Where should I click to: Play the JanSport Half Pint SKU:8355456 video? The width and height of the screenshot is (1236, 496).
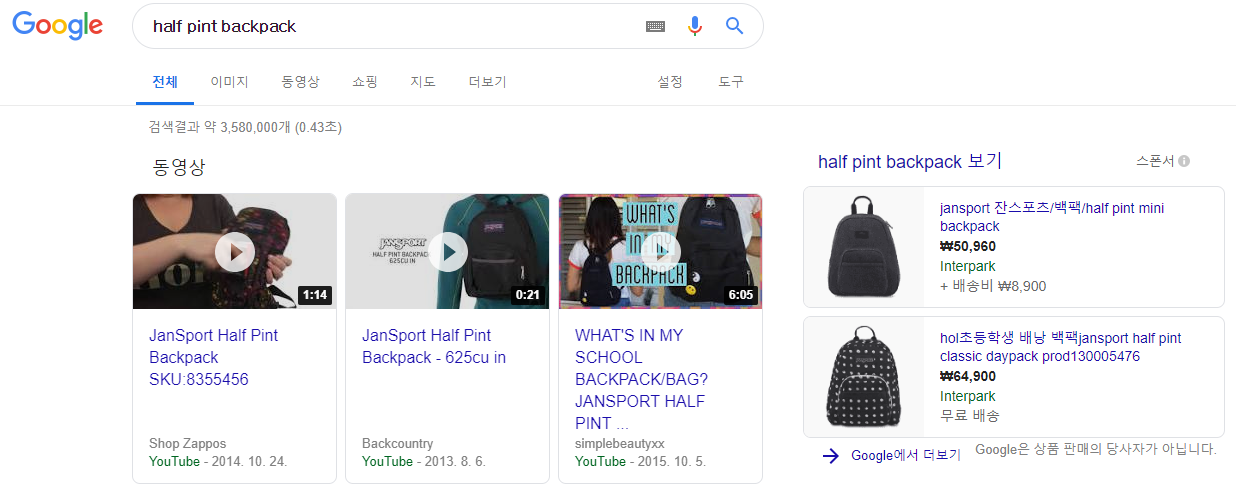click(x=235, y=252)
